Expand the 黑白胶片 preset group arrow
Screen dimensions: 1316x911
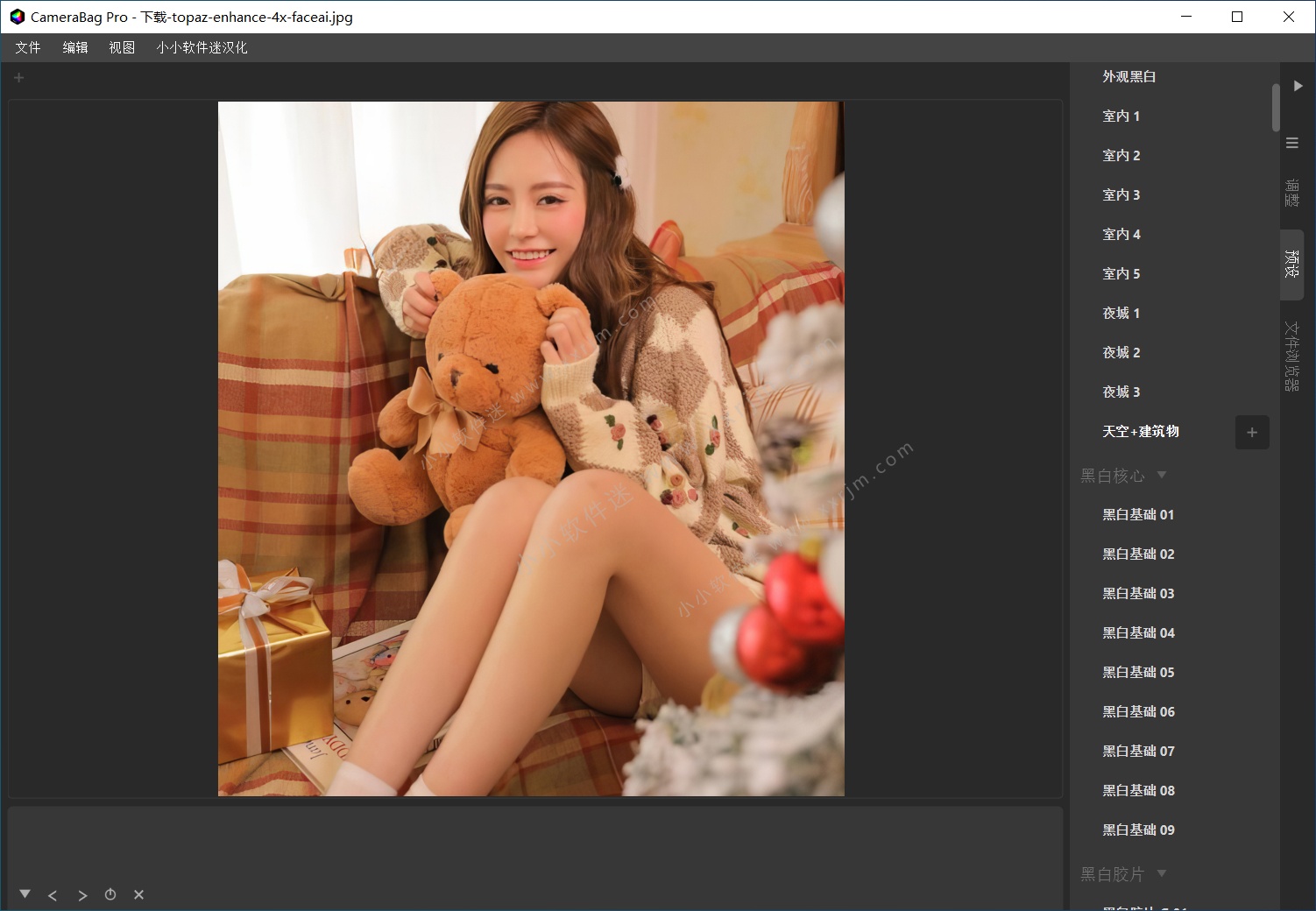click(x=1162, y=873)
